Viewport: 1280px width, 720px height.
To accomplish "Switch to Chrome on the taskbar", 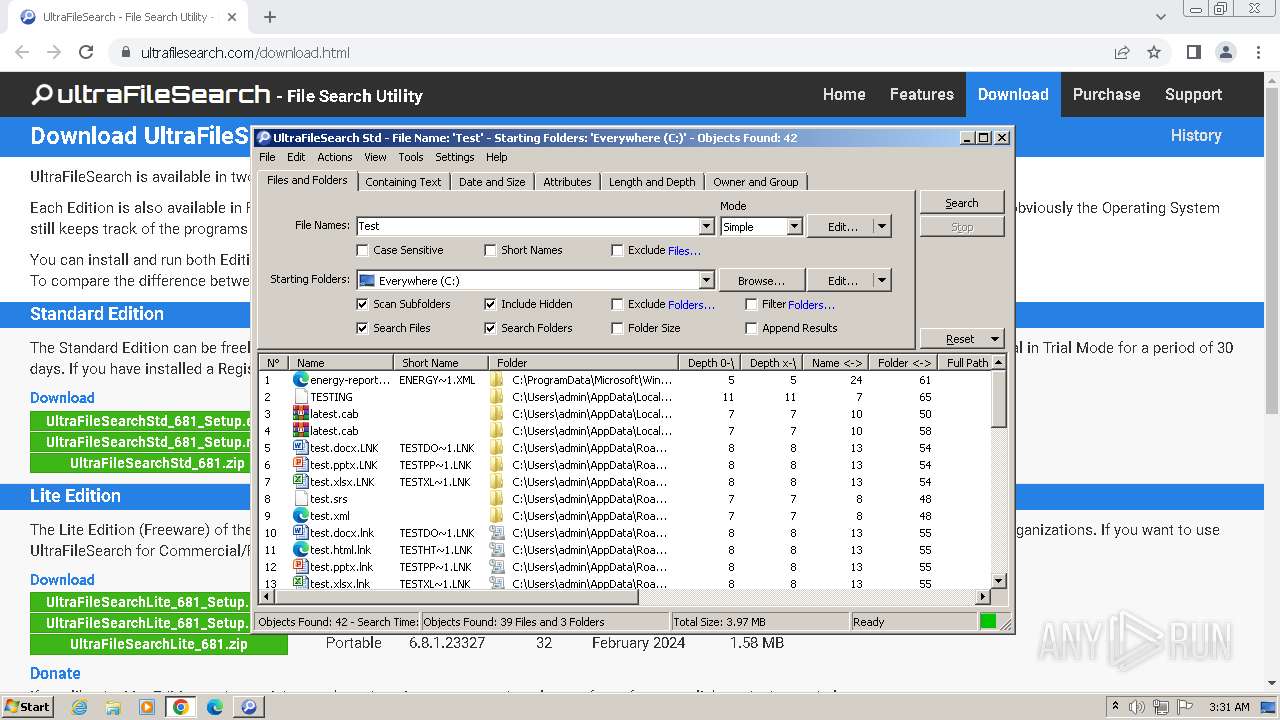I will (x=181, y=707).
